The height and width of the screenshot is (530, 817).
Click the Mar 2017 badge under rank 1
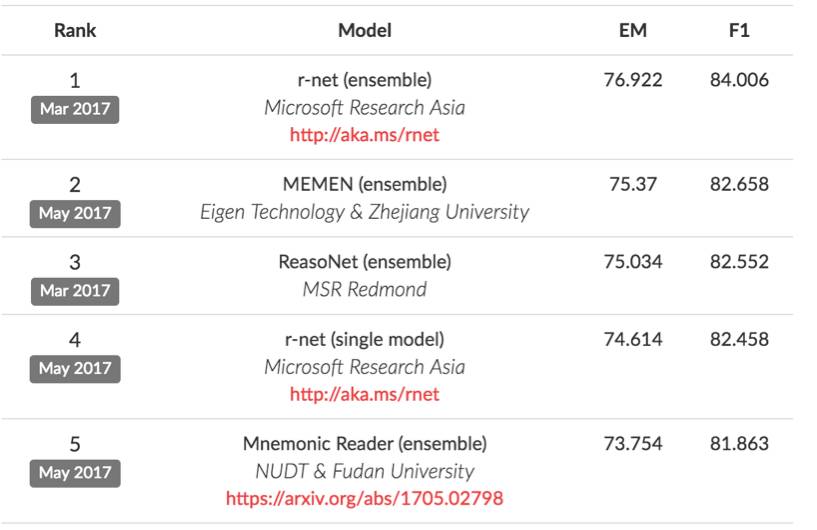pos(75,109)
